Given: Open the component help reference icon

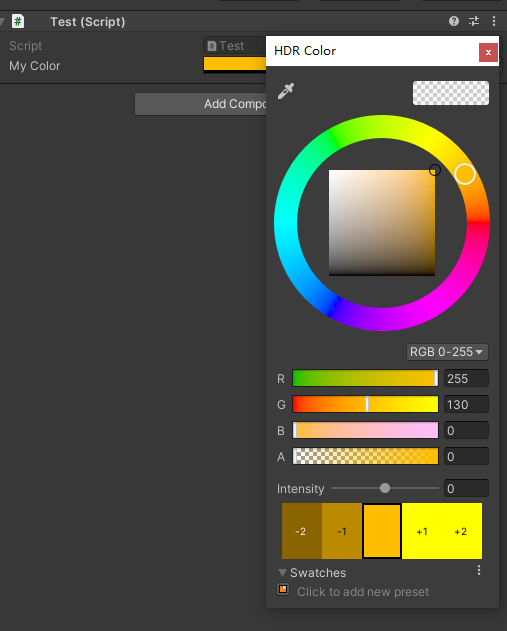Looking at the screenshot, I should [454, 21].
